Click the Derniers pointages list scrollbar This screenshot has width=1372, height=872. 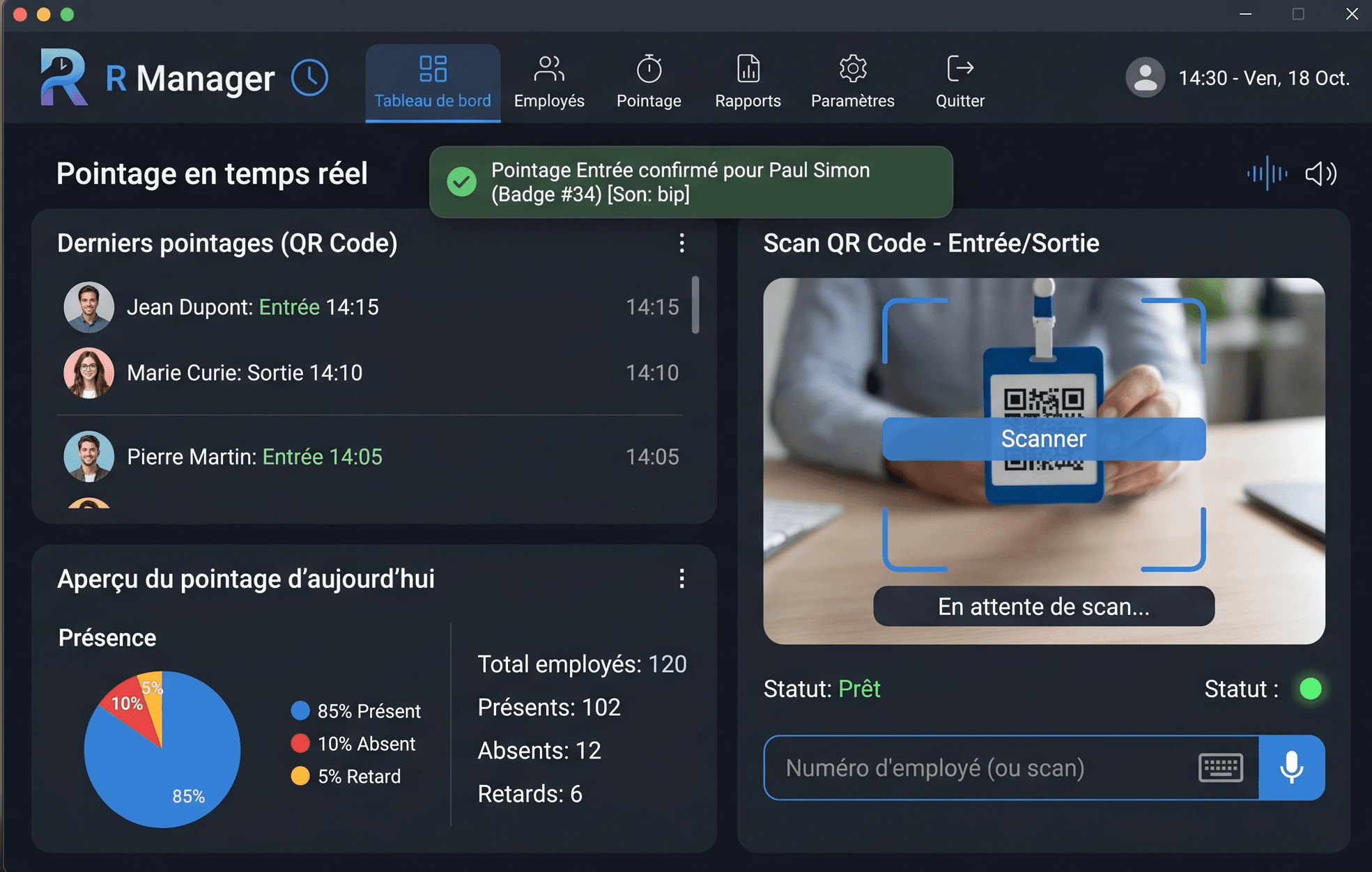(695, 305)
